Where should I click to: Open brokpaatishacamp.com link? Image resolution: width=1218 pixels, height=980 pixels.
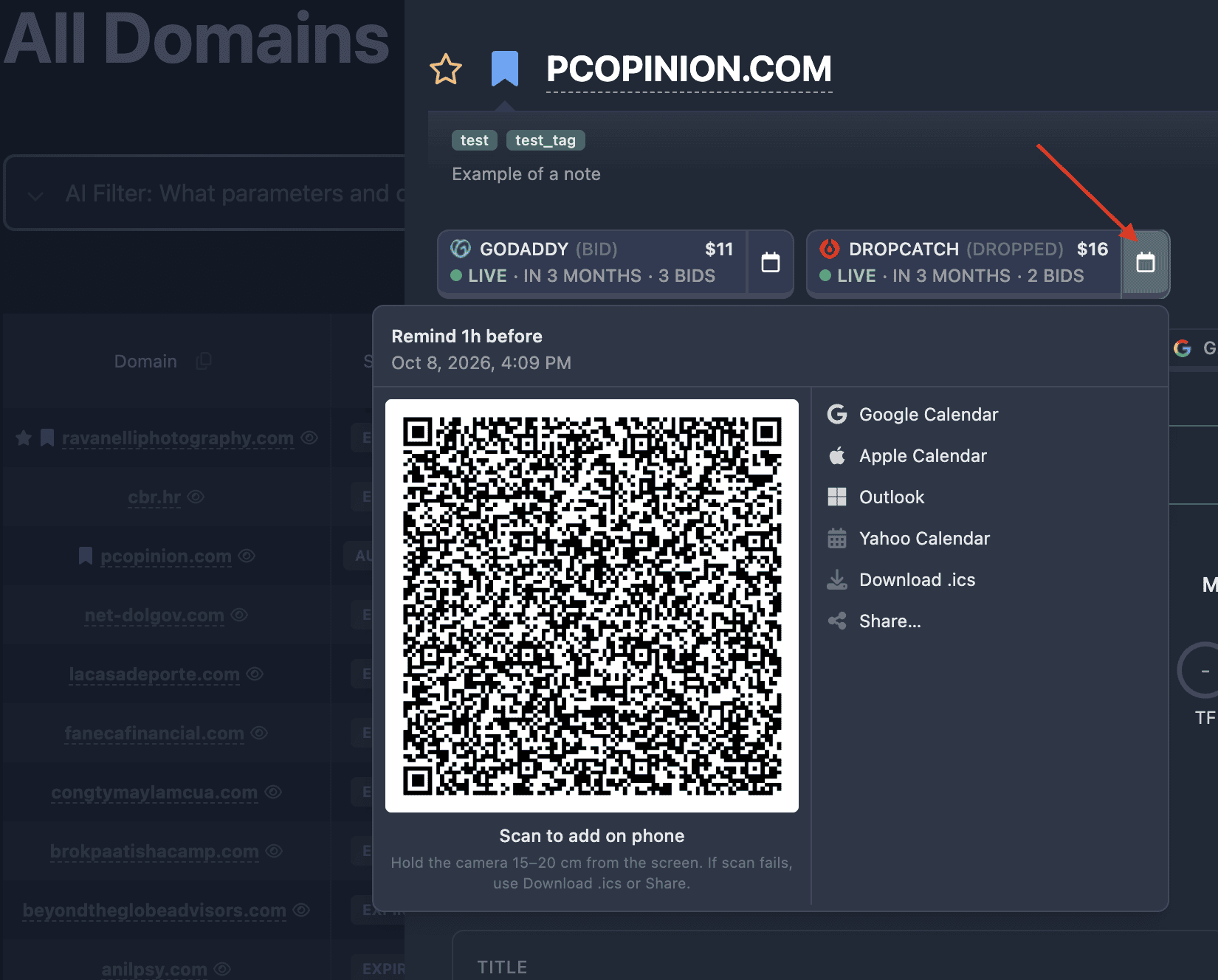154,851
